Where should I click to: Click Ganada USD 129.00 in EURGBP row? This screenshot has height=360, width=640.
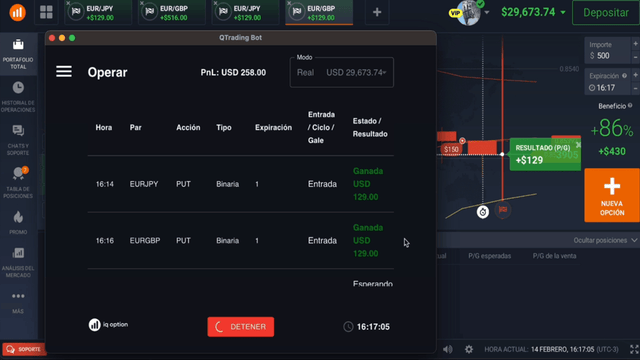368,241
